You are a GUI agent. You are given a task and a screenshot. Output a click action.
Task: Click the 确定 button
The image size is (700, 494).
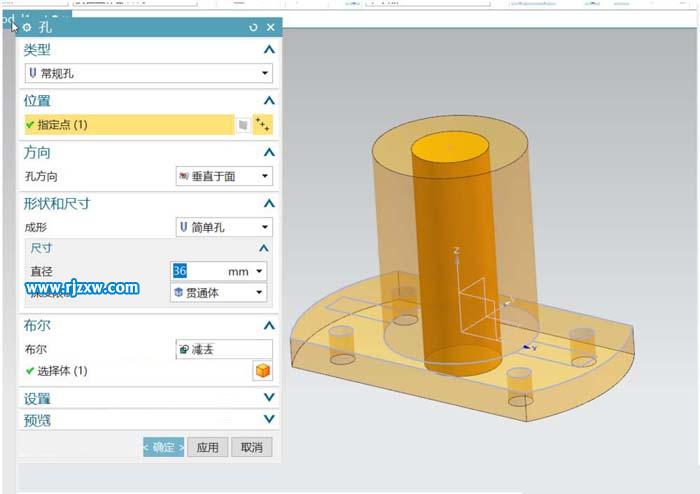click(x=163, y=447)
